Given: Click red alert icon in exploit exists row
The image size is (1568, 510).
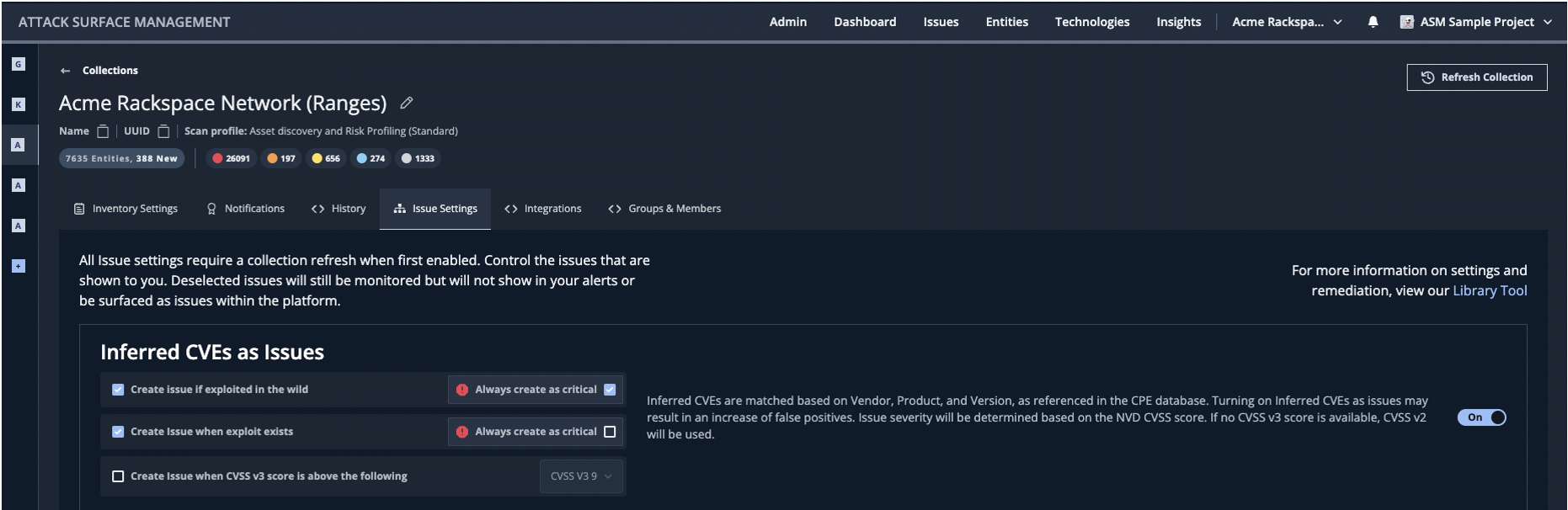Looking at the screenshot, I should pos(462,432).
